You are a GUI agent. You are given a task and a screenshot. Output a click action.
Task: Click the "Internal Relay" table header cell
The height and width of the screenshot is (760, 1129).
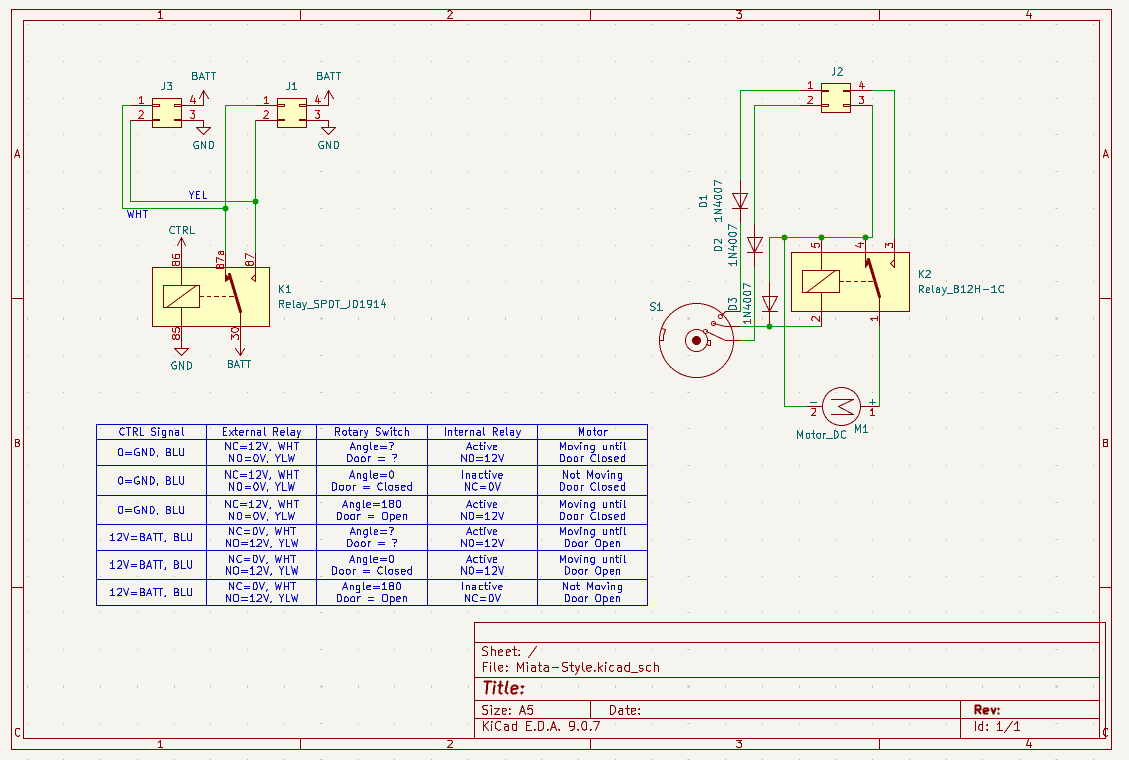(x=482, y=432)
